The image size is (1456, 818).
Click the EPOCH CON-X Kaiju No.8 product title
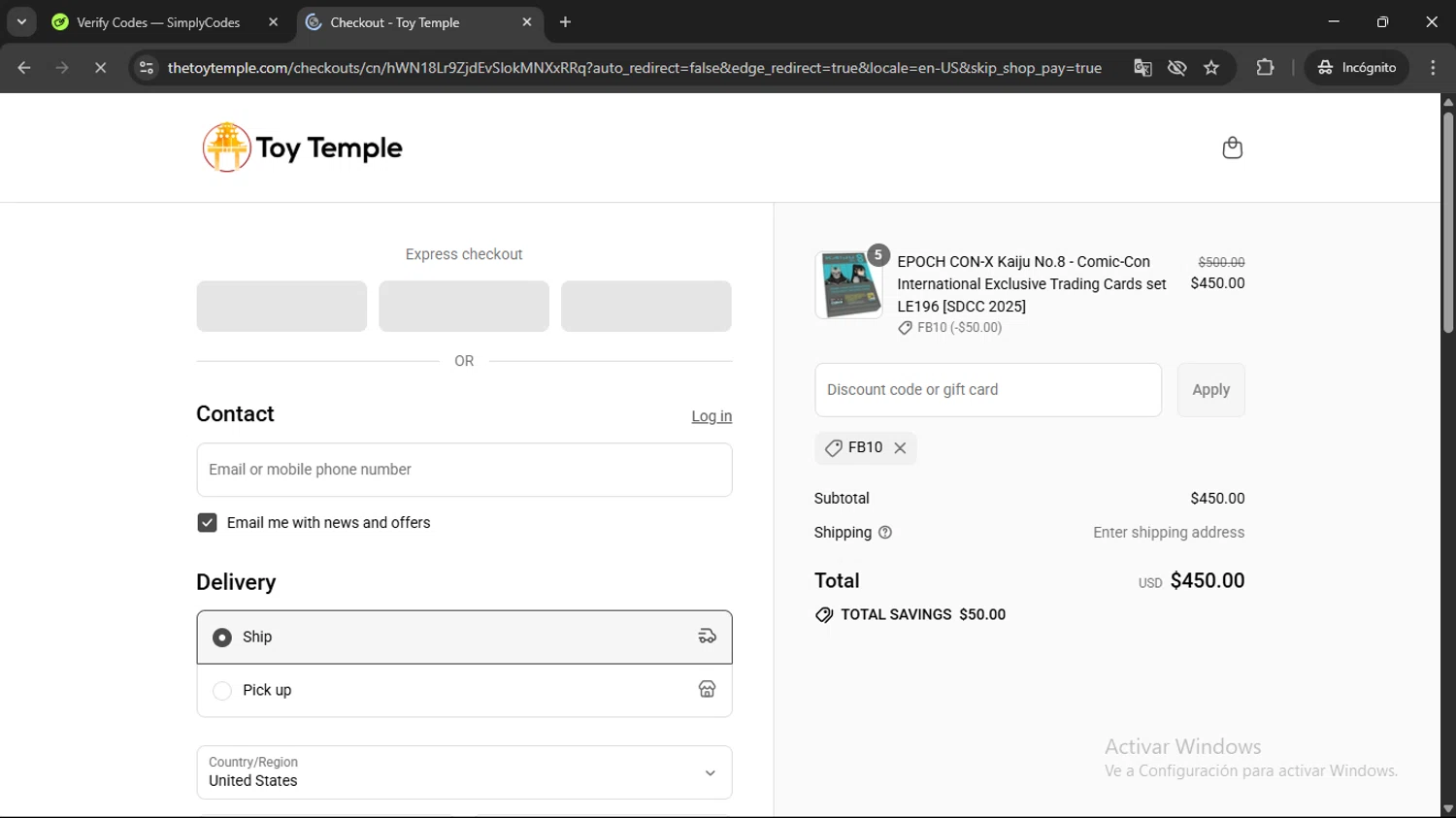[x=1032, y=284]
